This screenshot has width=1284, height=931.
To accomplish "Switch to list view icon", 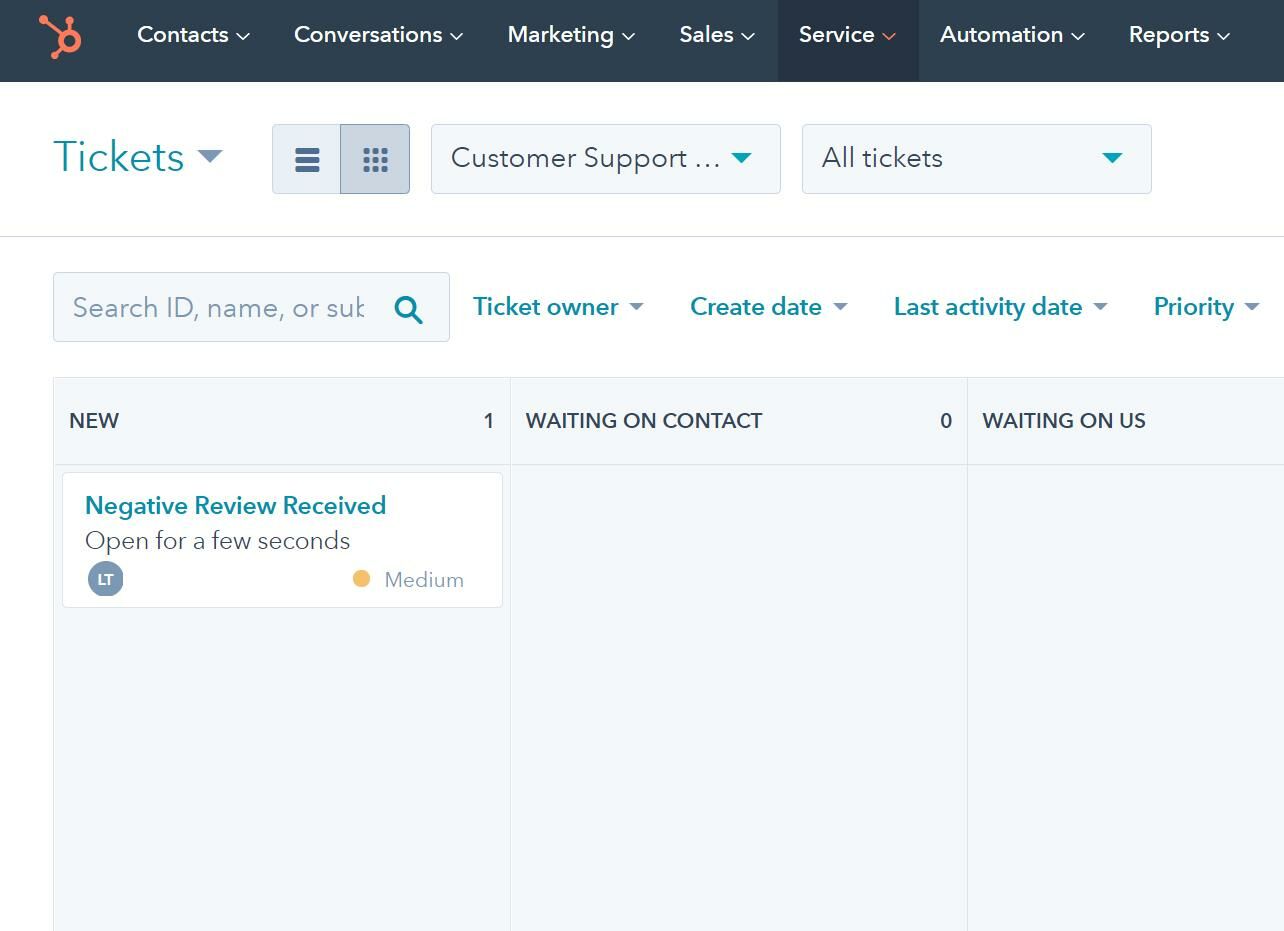I will [307, 159].
